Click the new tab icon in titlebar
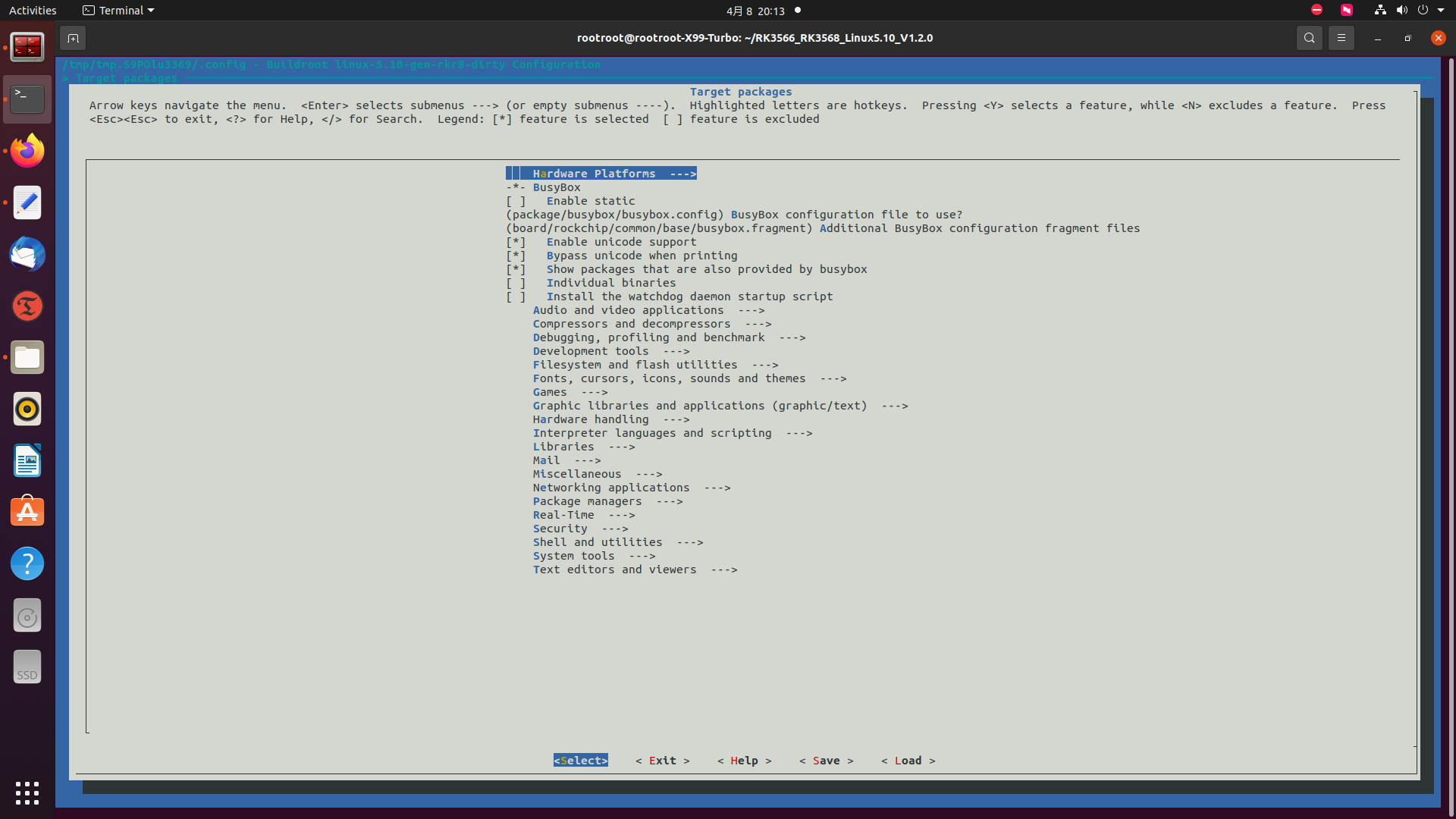The height and width of the screenshot is (819, 1456). click(x=73, y=38)
